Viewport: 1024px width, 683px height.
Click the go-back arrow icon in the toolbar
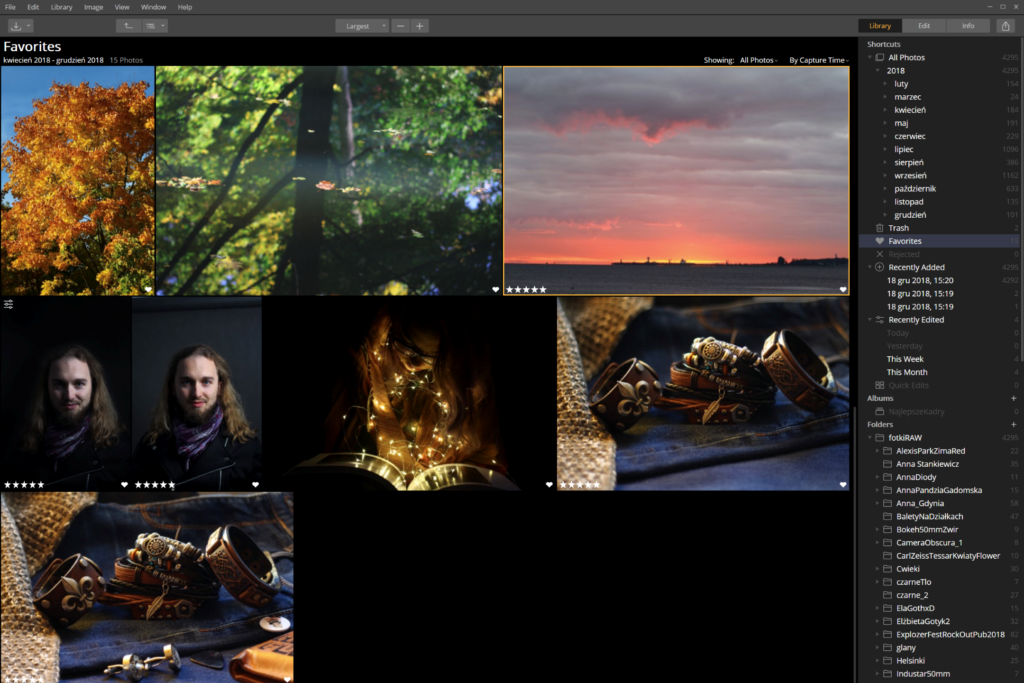tap(128, 26)
